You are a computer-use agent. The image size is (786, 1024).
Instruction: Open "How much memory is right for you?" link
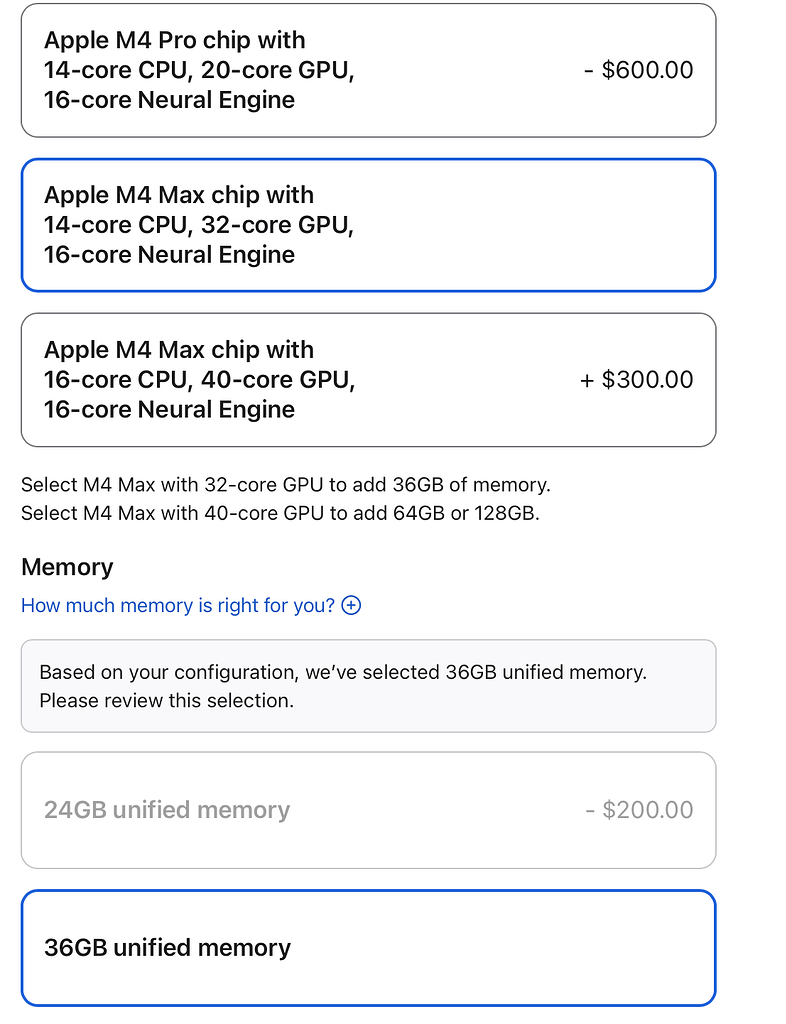[x=178, y=605]
